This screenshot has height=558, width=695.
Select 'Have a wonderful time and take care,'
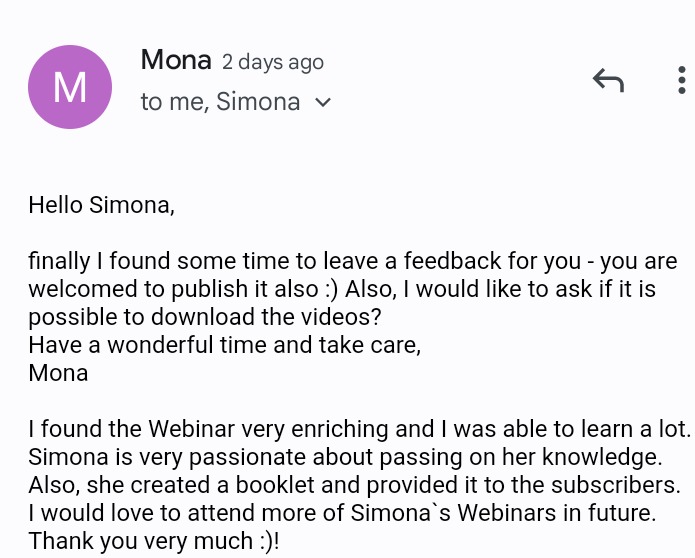[225, 345]
